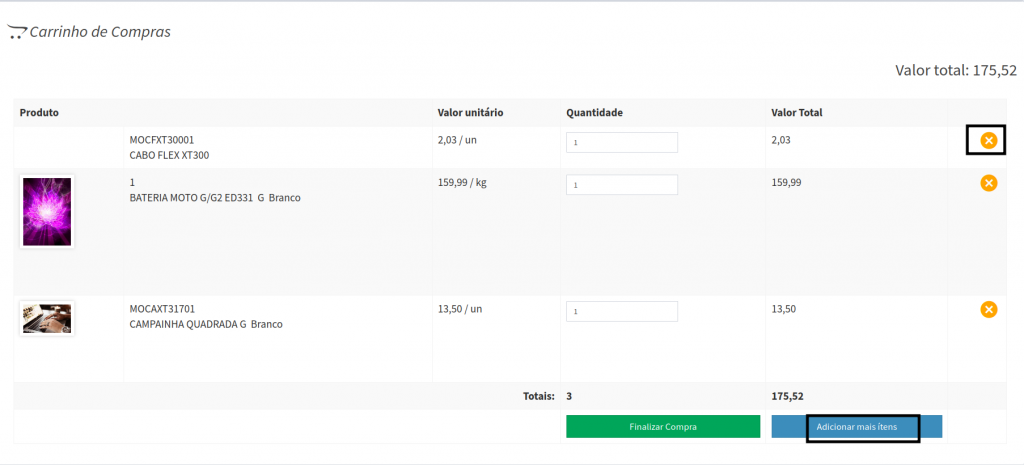
Task: Click the Produto column header
Action: coord(39,113)
